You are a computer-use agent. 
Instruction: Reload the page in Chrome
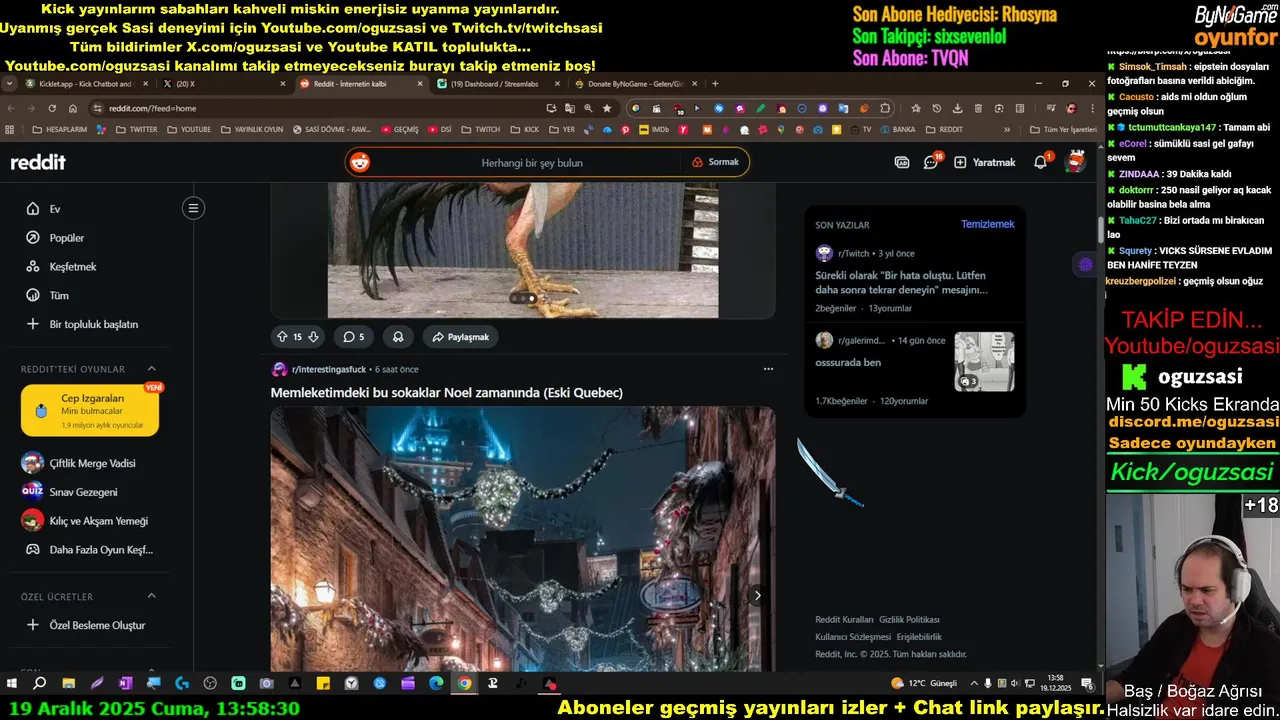(x=52, y=108)
